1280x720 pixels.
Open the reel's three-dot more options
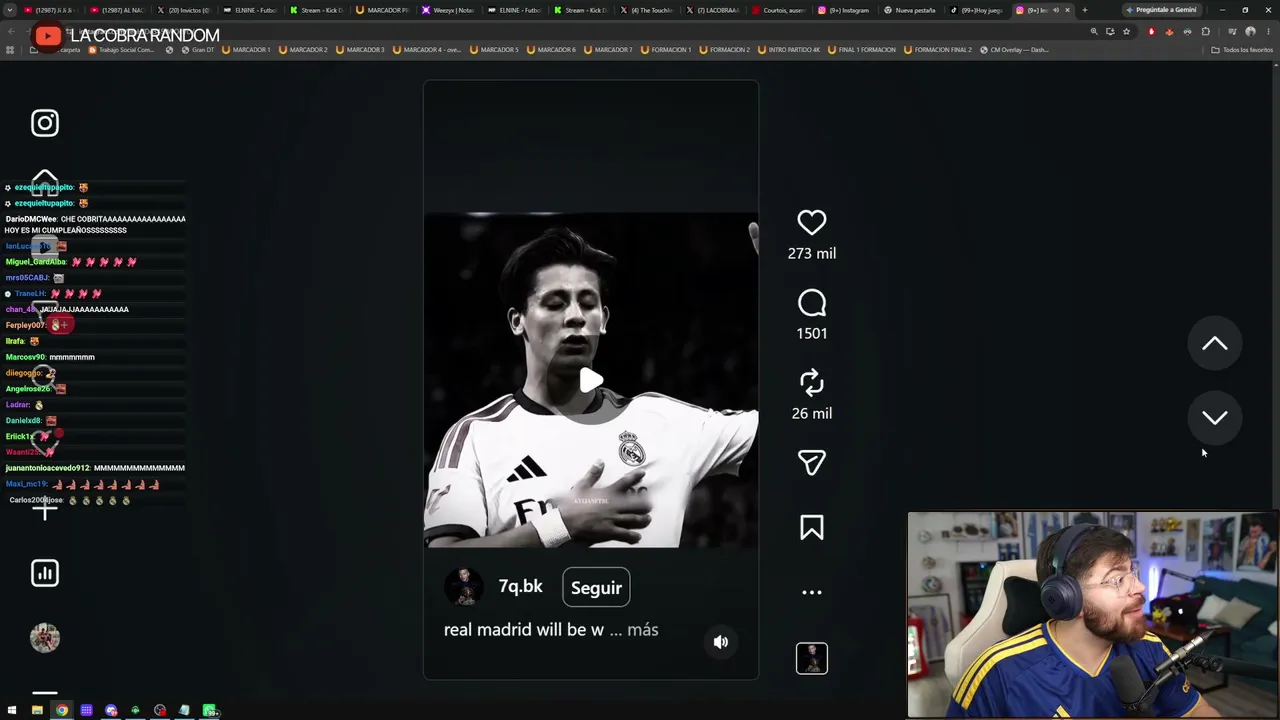[812, 592]
